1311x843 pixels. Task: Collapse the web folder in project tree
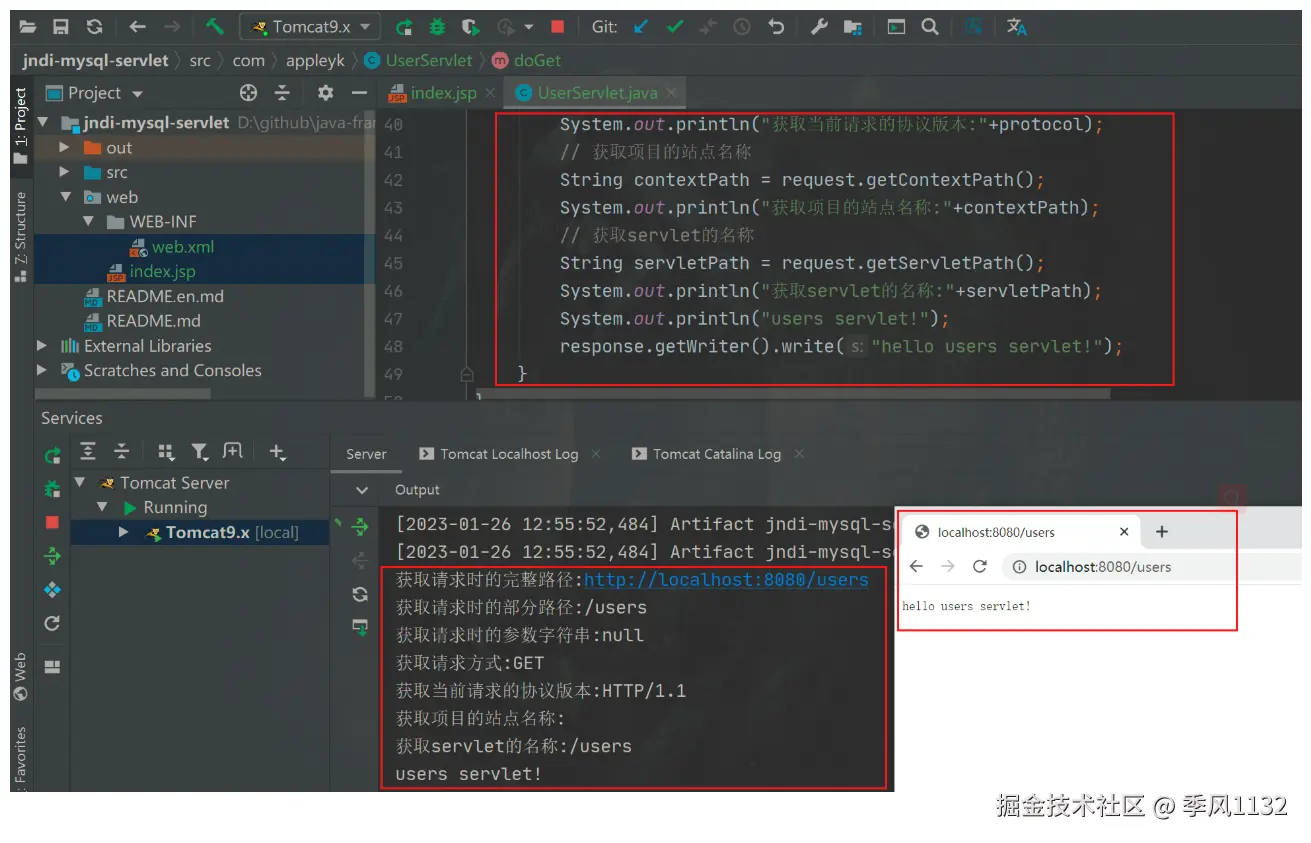(x=64, y=197)
